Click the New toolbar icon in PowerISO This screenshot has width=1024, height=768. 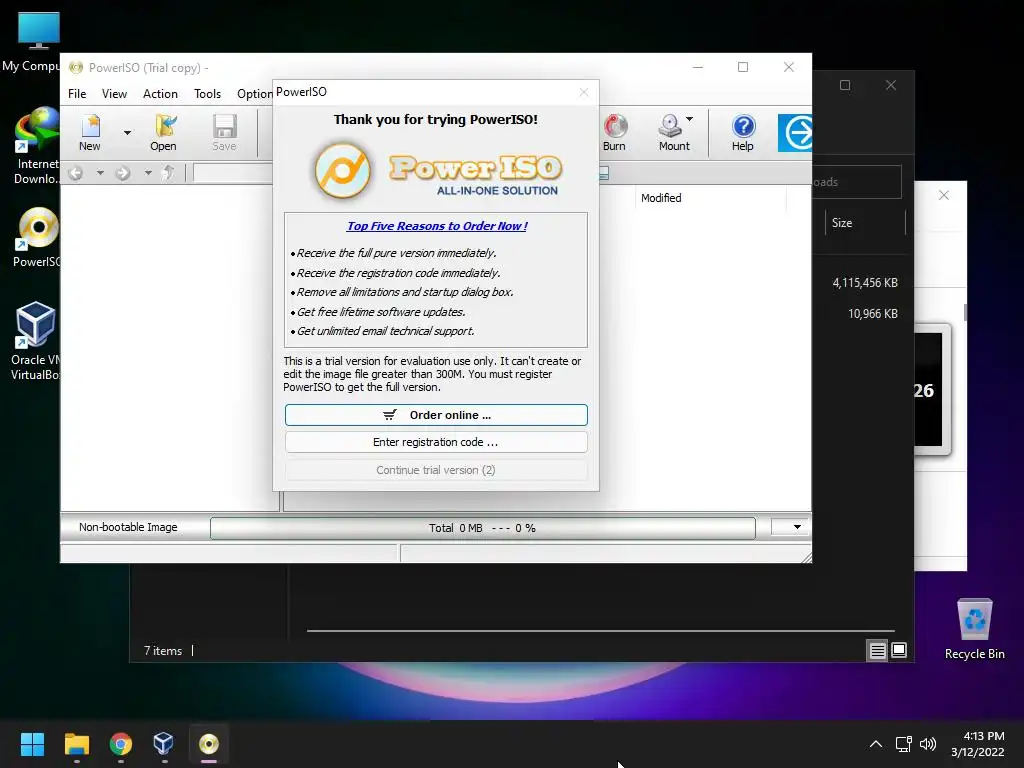(x=90, y=133)
